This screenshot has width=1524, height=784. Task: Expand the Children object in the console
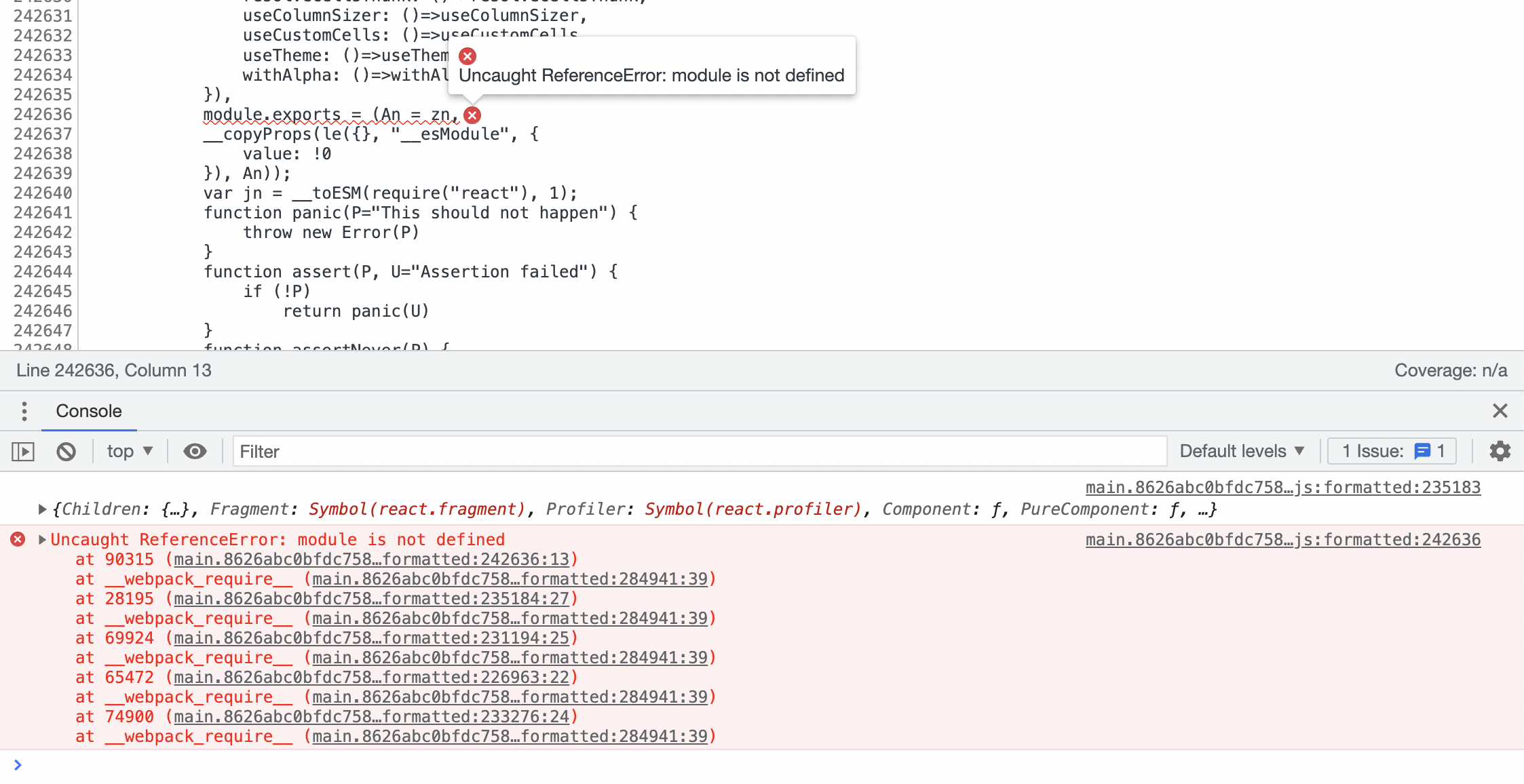tap(41, 509)
